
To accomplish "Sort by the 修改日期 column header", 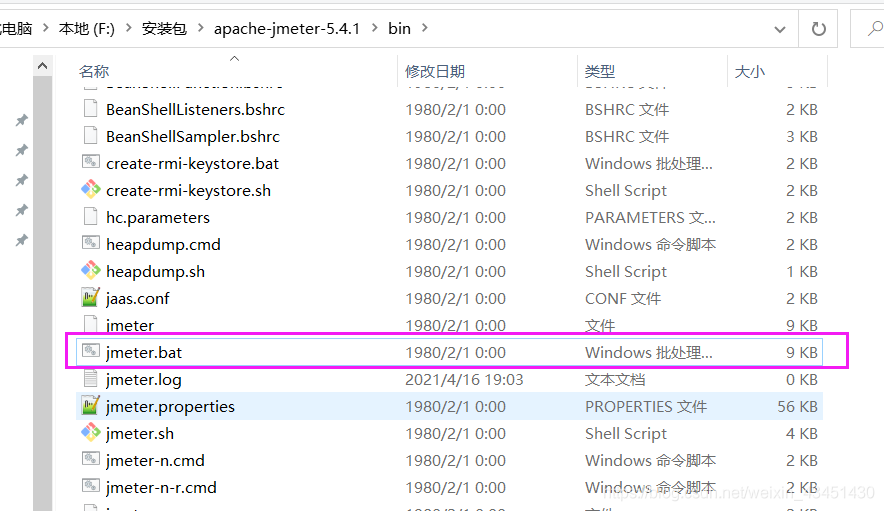I will coord(435,71).
